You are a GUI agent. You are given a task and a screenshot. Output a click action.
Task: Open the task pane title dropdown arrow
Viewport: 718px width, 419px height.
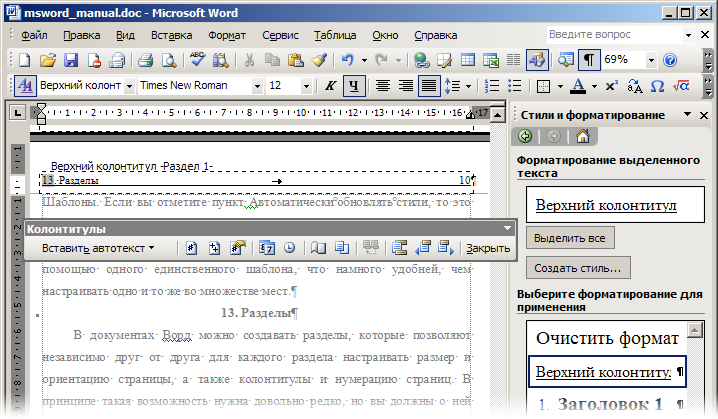pos(687,114)
